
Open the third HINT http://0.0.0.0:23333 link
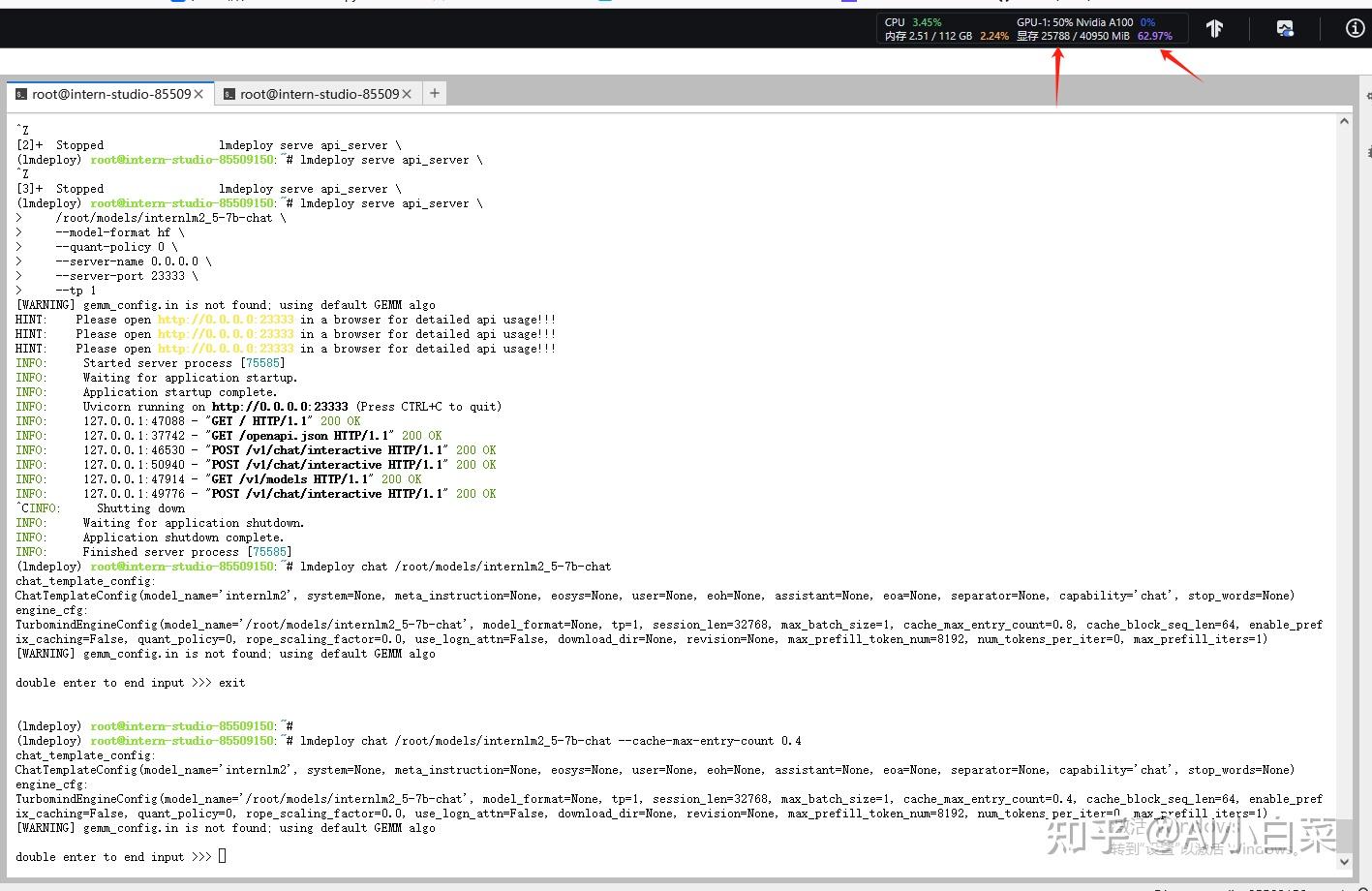226,349
